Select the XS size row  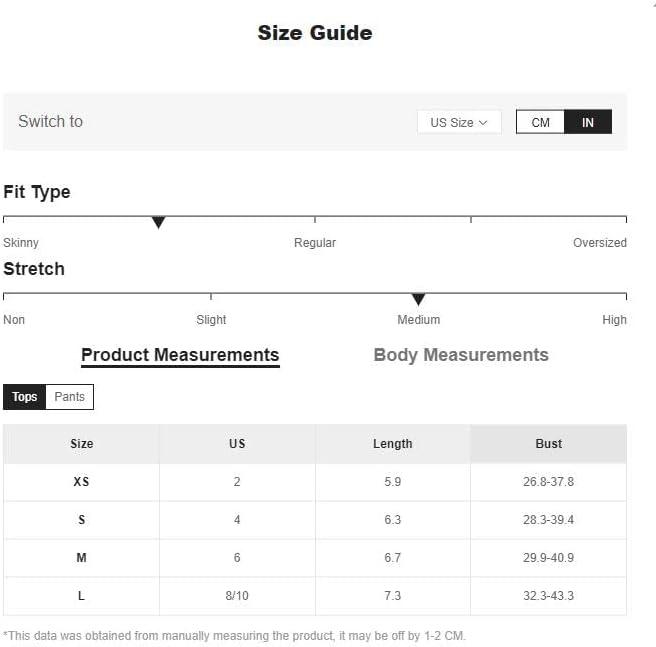pyautogui.click(x=315, y=482)
